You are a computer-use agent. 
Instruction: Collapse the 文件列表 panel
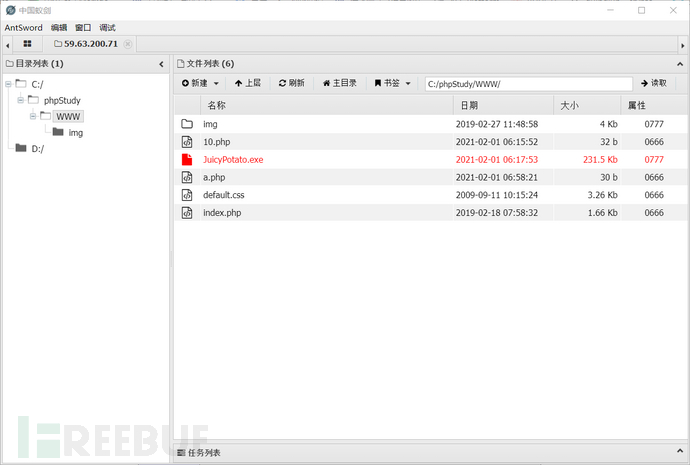680,64
